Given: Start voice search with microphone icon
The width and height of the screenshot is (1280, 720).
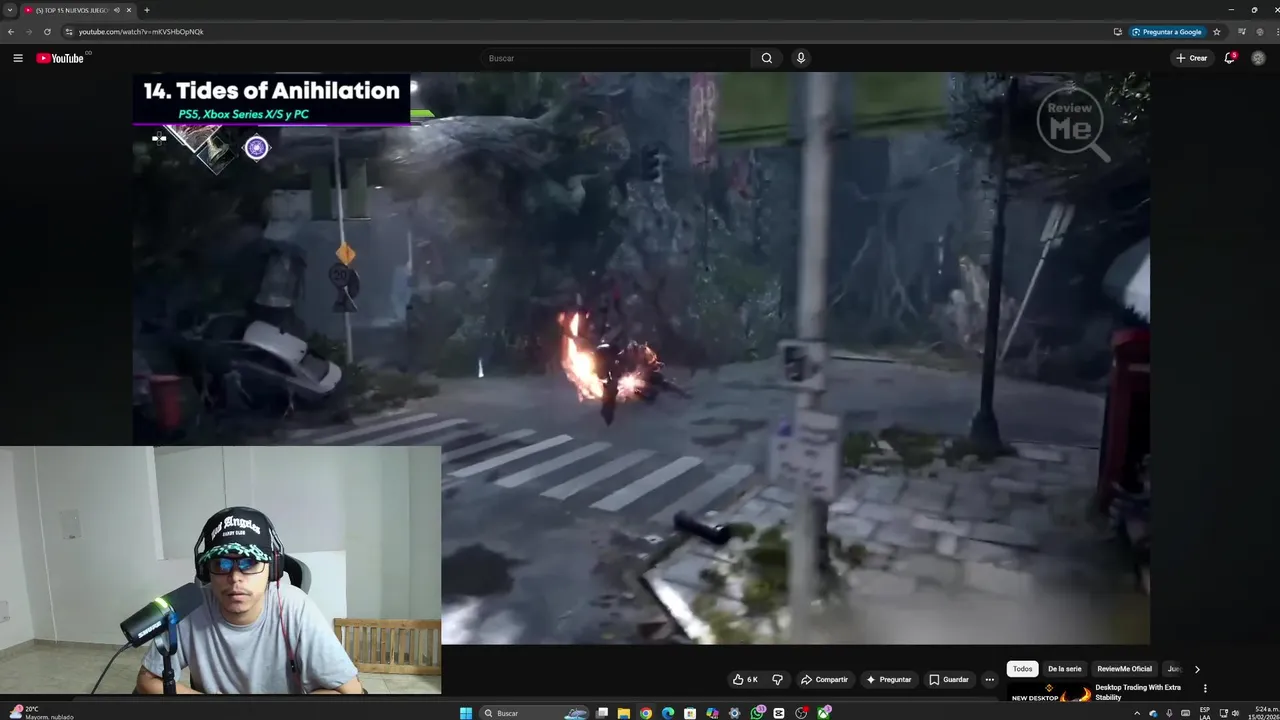Looking at the screenshot, I should 800,58.
